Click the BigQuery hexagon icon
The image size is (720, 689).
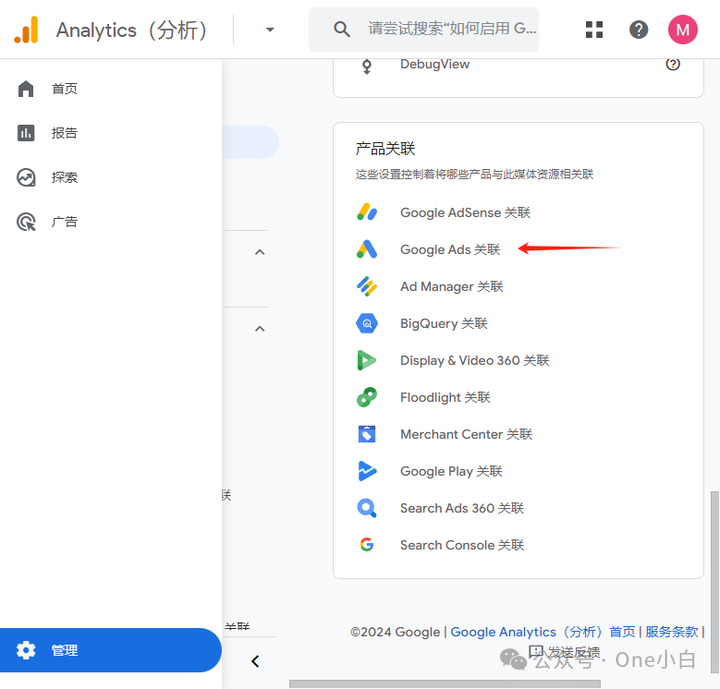click(367, 323)
